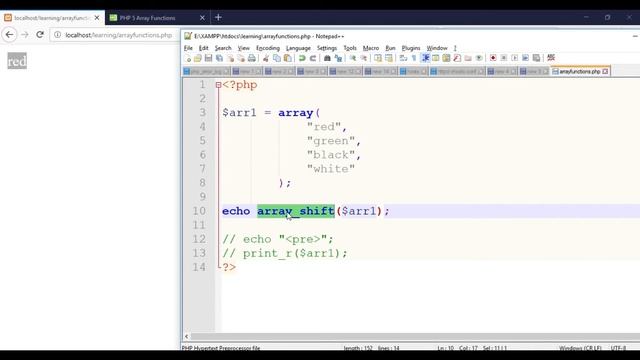The width and height of the screenshot is (640, 360).
Task: Close the localhost arrayfunctions browser tab
Action: [x=97, y=18]
